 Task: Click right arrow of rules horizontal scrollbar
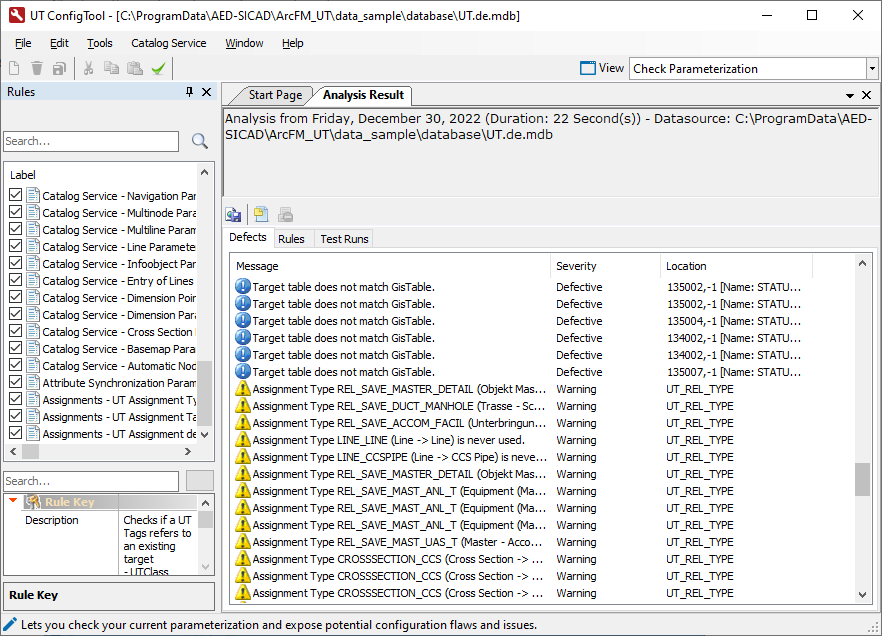coord(188,452)
